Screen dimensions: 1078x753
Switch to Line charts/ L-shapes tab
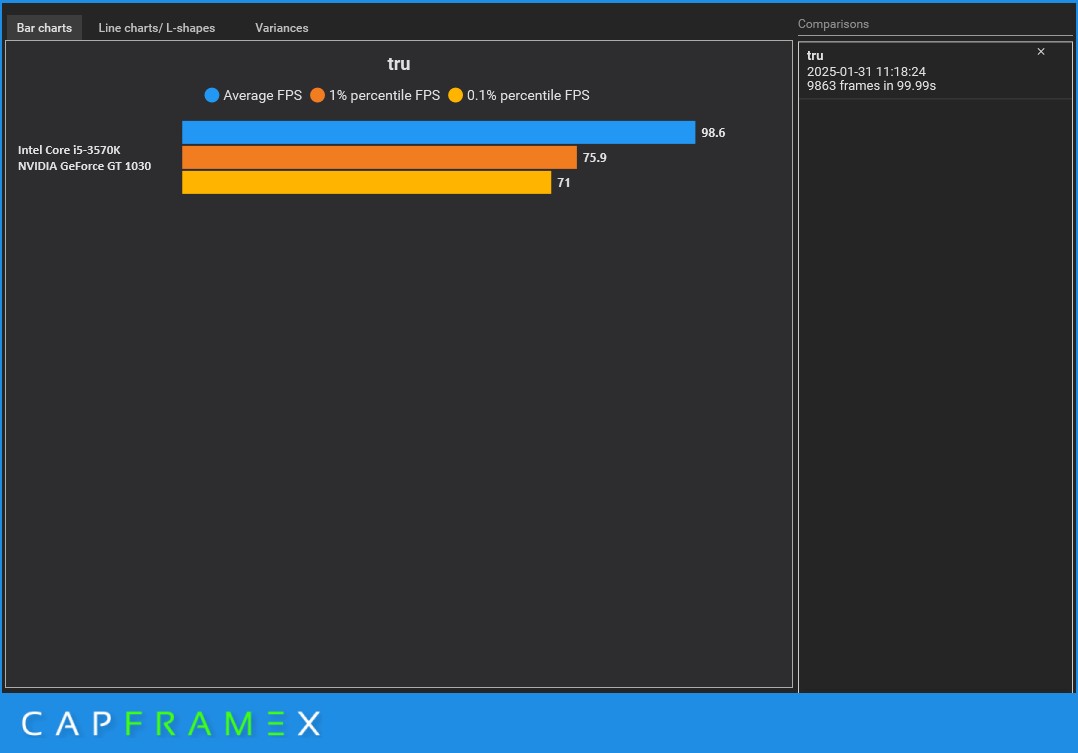click(157, 28)
